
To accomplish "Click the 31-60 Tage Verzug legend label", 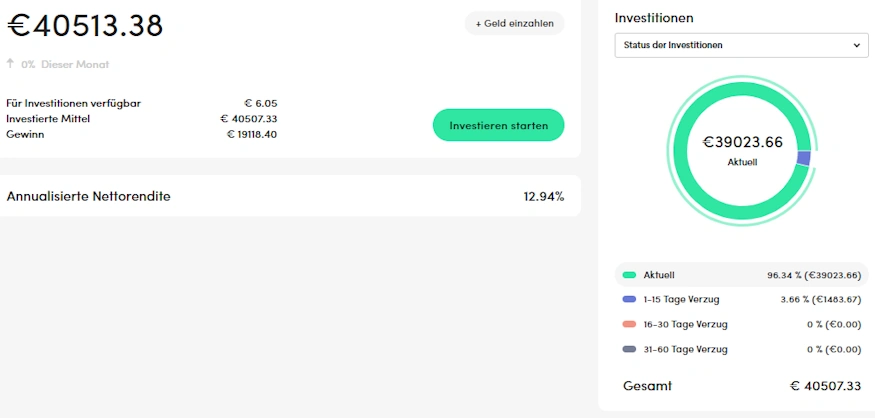I will pyautogui.click(x=685, y=349).
